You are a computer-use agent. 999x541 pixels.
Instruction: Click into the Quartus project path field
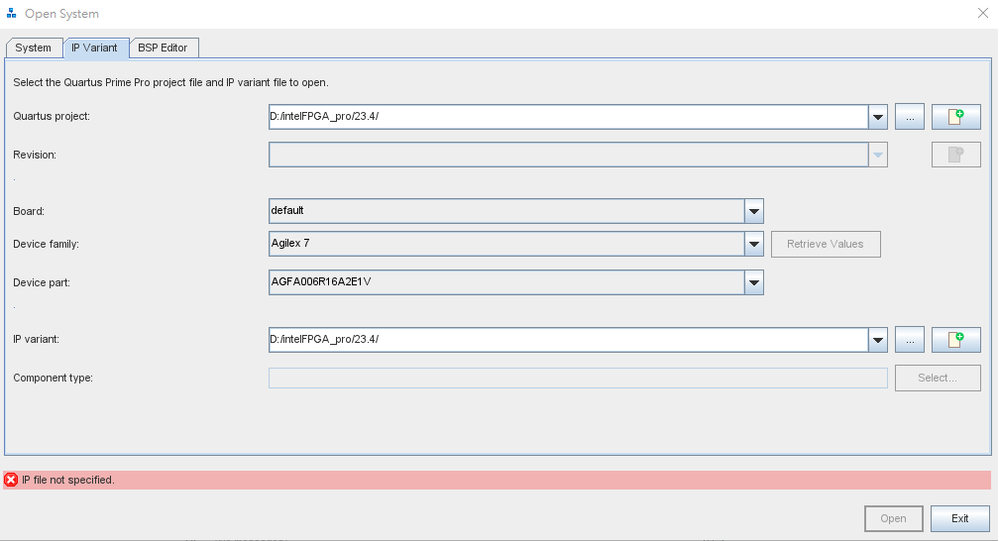pos(566,117)
